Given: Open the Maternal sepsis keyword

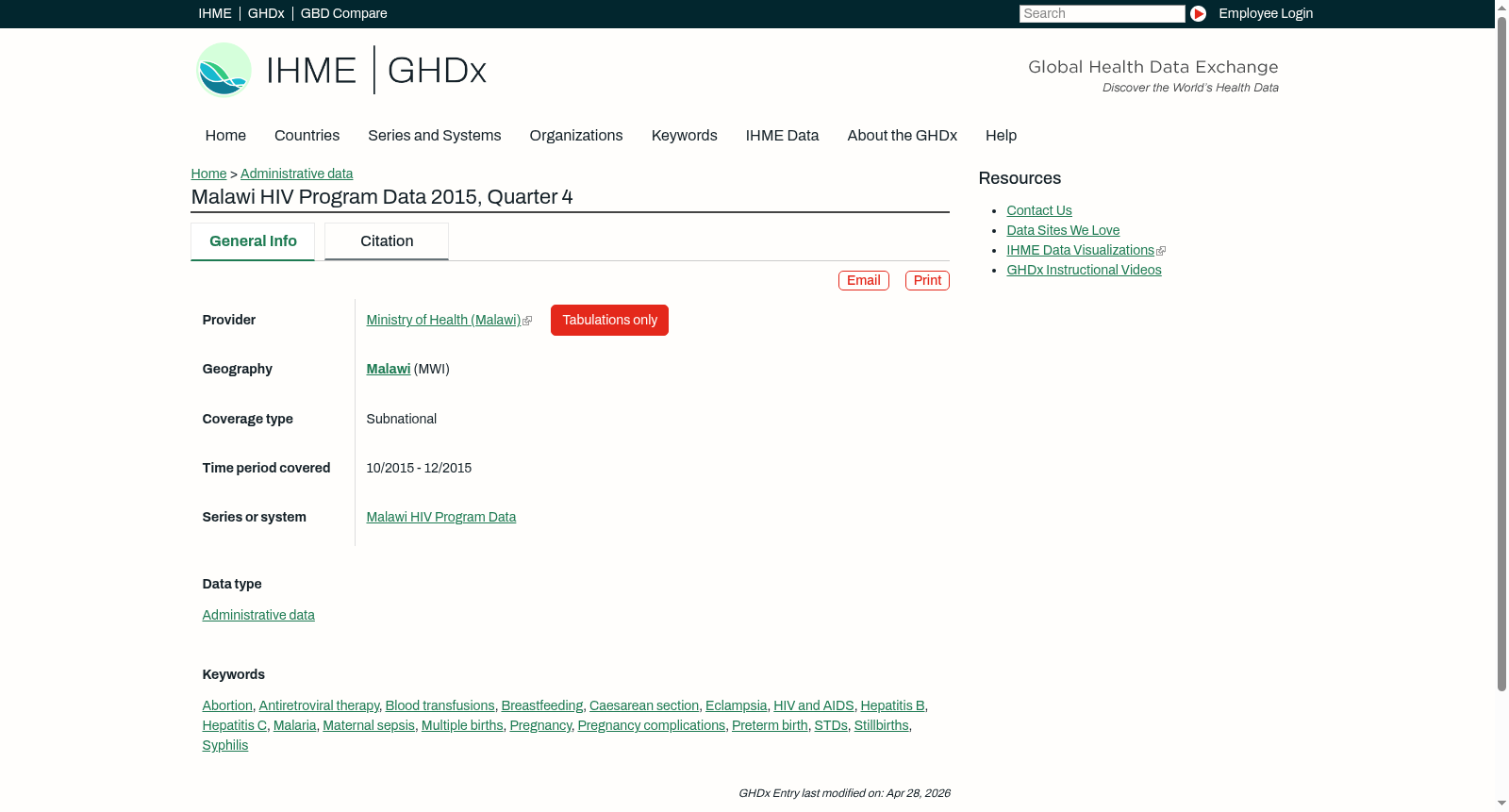Looking at the screenshot, I should coord(369,725).
